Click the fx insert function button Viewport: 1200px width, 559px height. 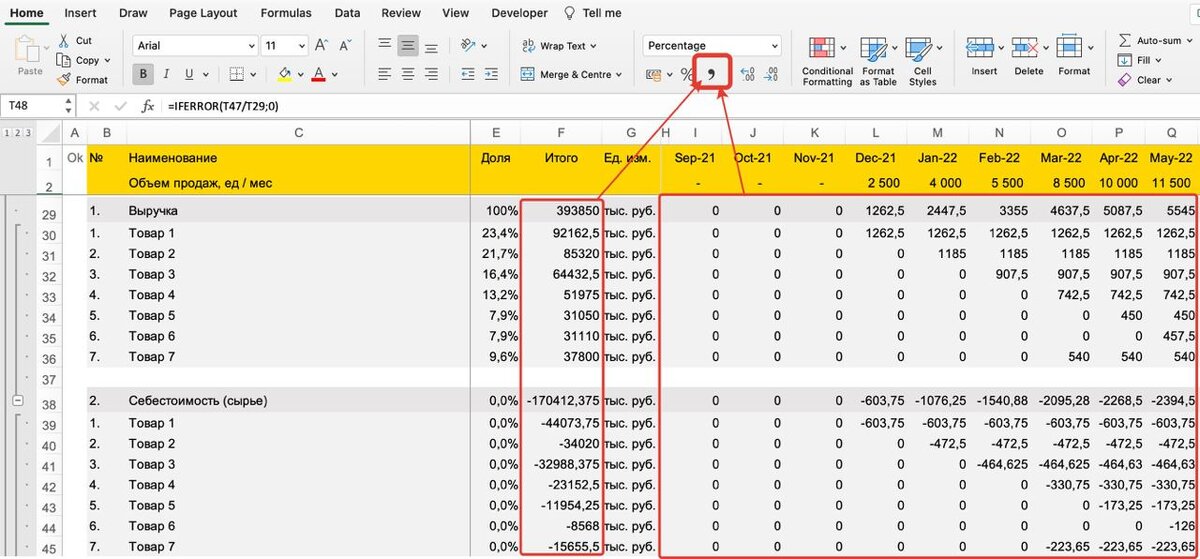147,106
